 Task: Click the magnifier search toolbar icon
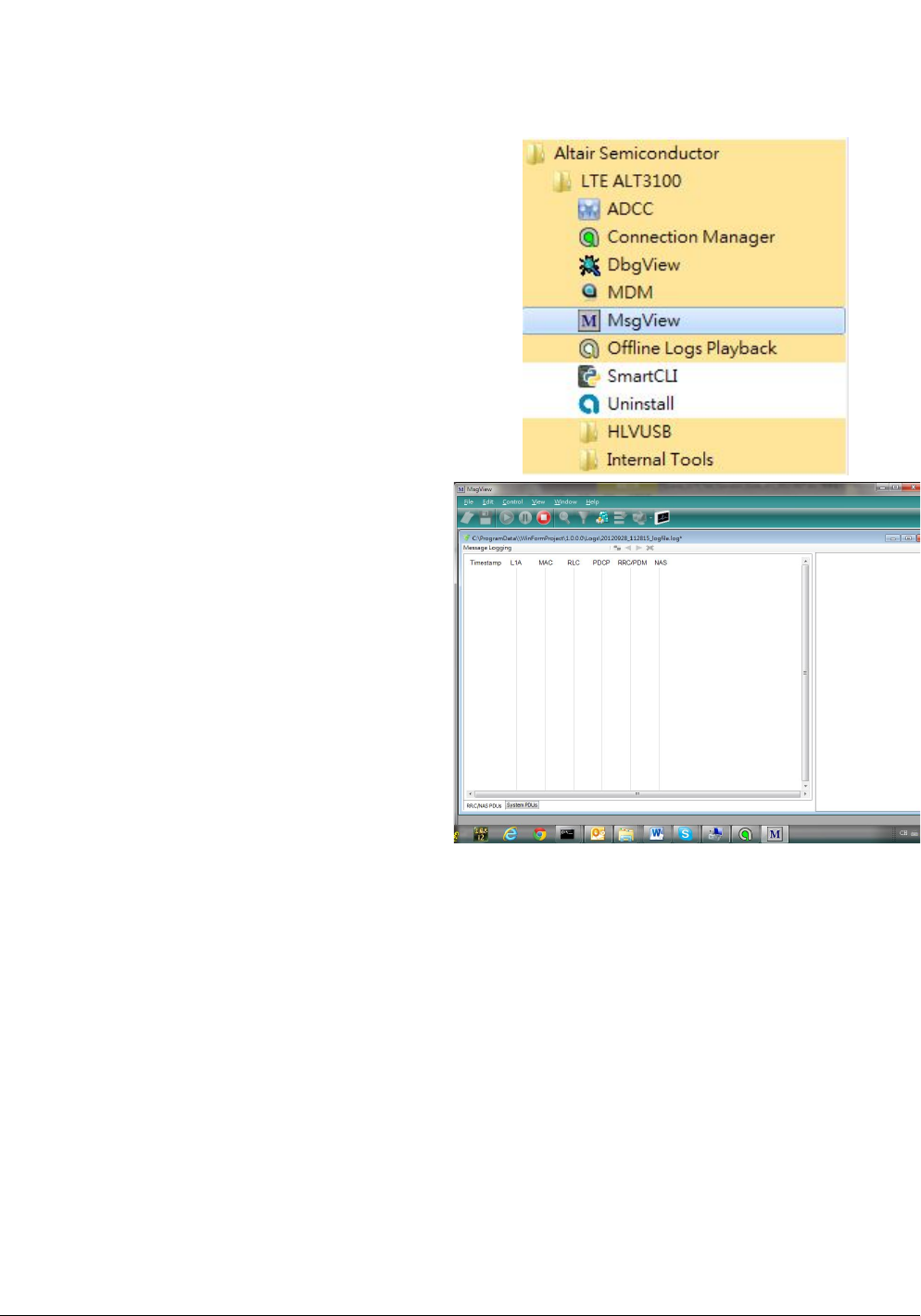click(564, 518)
